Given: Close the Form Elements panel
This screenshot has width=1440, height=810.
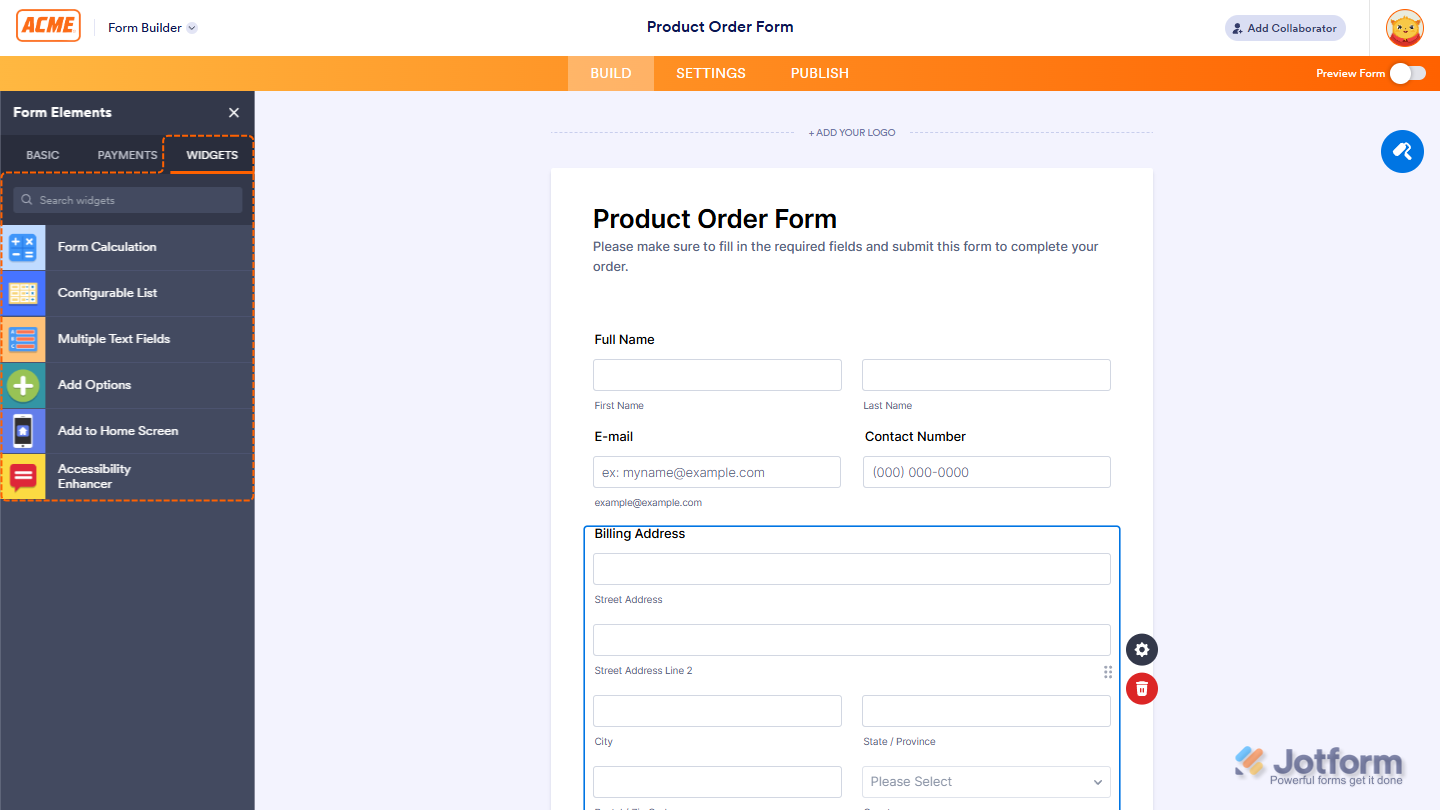Looking at the screenshot, I should click(x=233, y=112).
